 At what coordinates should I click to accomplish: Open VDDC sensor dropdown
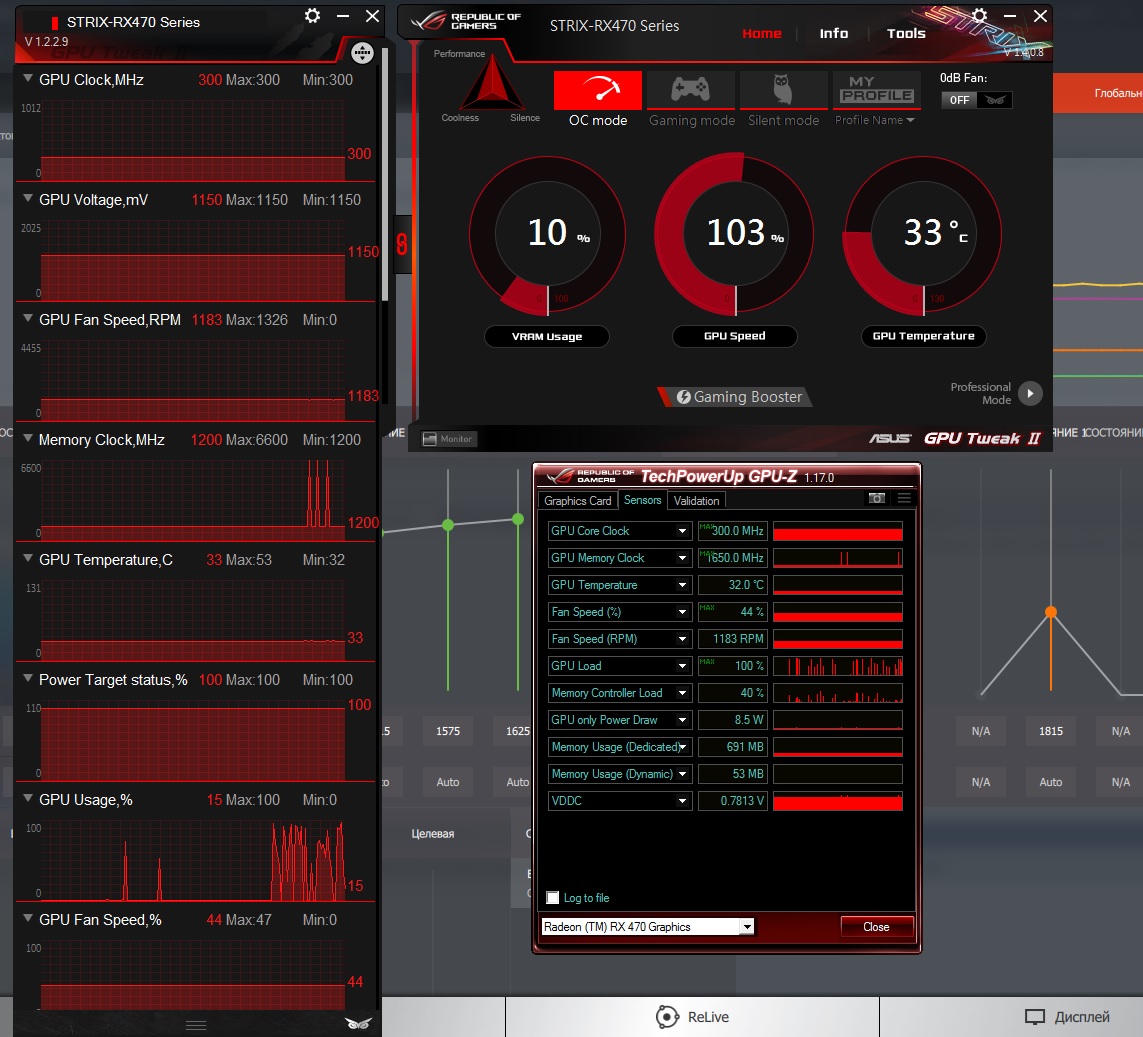(x=682, y=801)
